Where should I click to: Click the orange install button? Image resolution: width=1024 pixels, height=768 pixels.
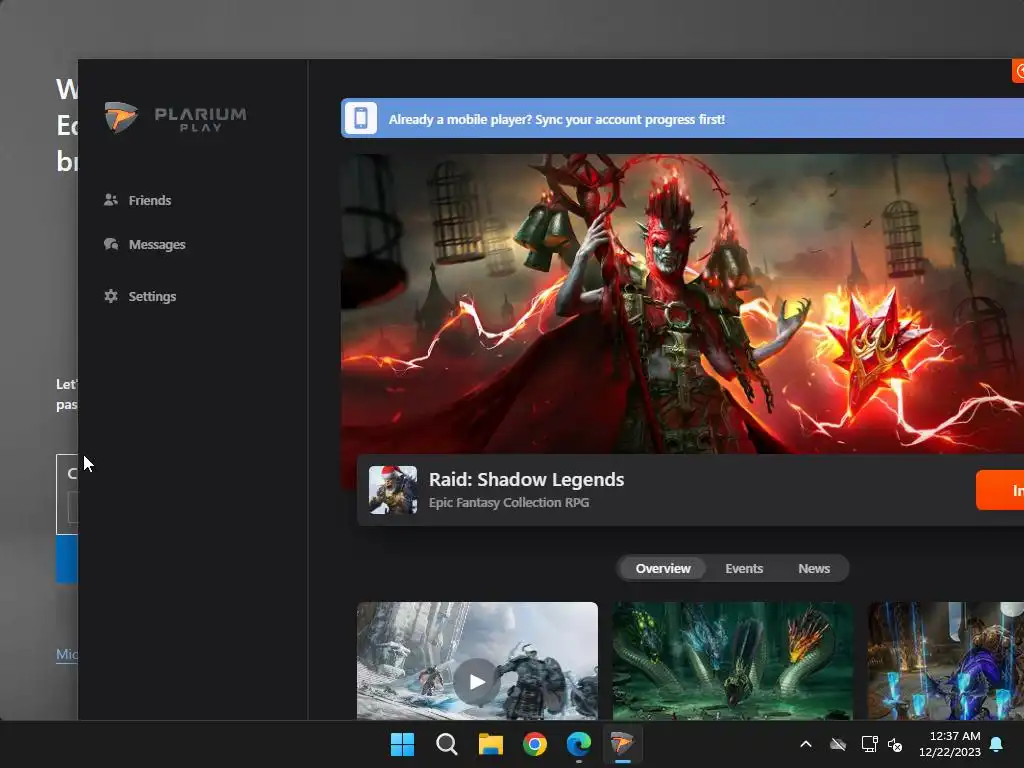[x=1000, y=490]
